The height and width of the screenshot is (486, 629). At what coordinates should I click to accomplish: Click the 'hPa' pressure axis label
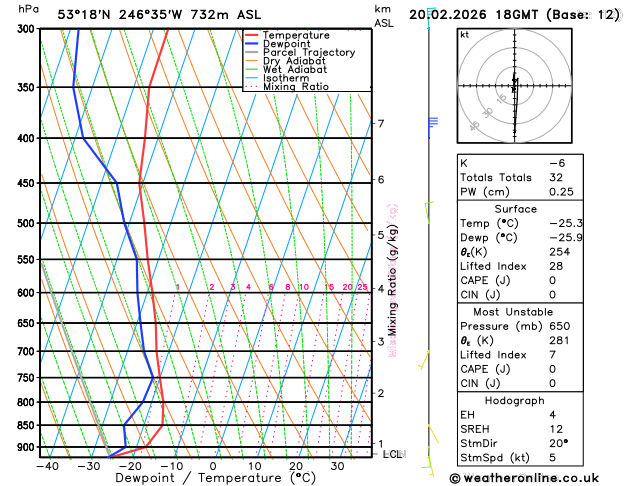point(28,10)
